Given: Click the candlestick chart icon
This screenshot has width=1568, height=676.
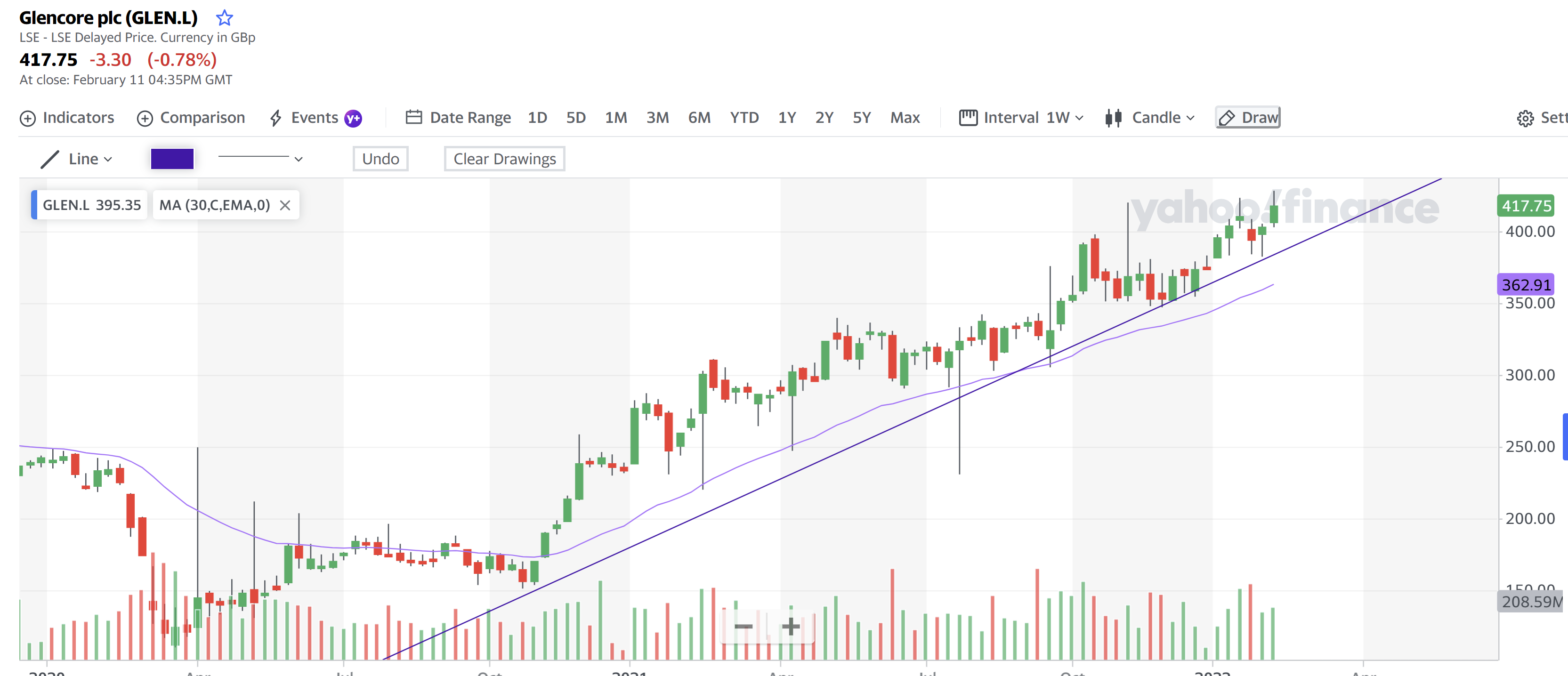Looking at the screenshot, I should coord(1113,117).
